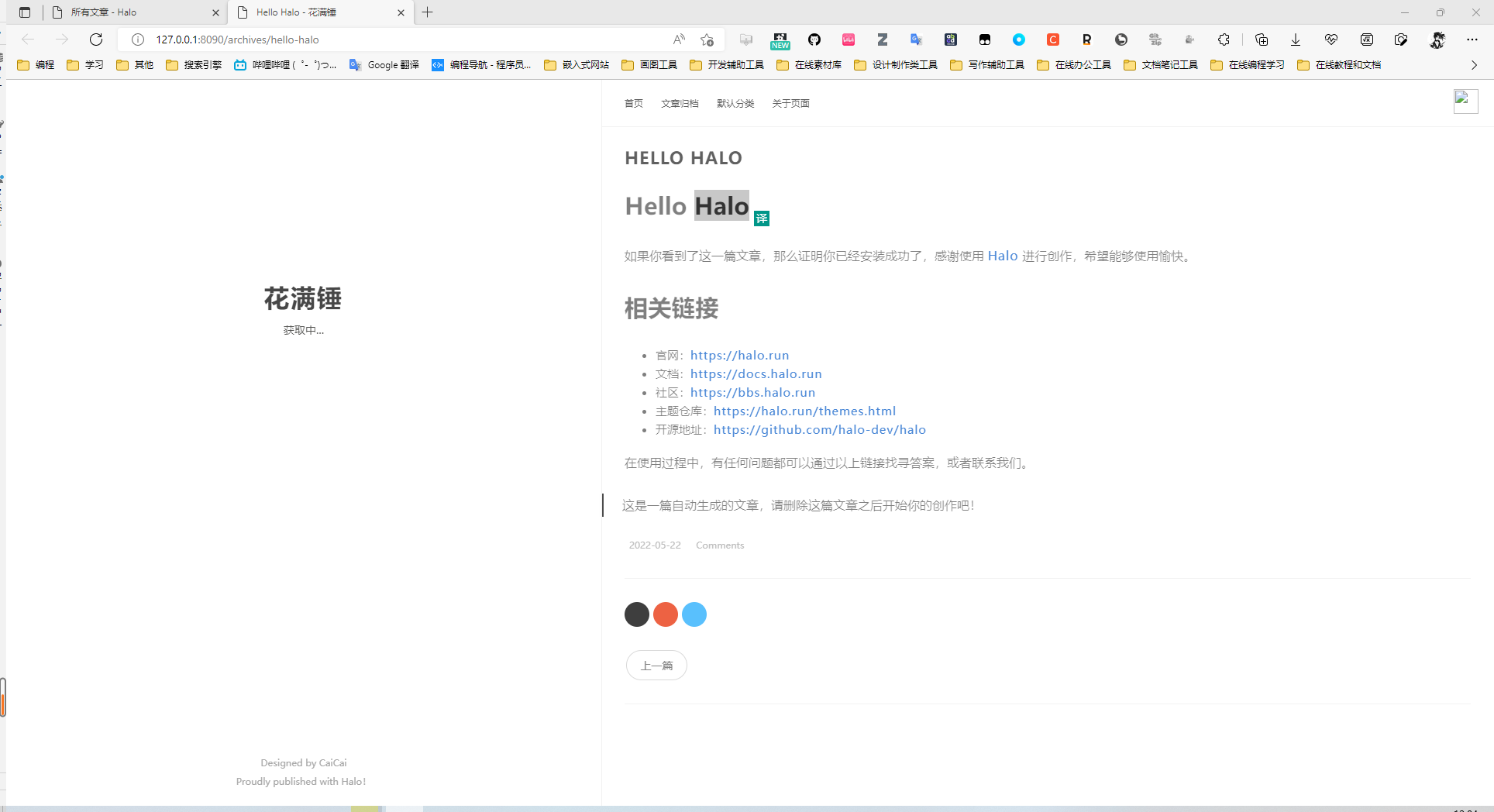
Task: Open 关于页面 in blog navigation
Action: click(790, 104)
